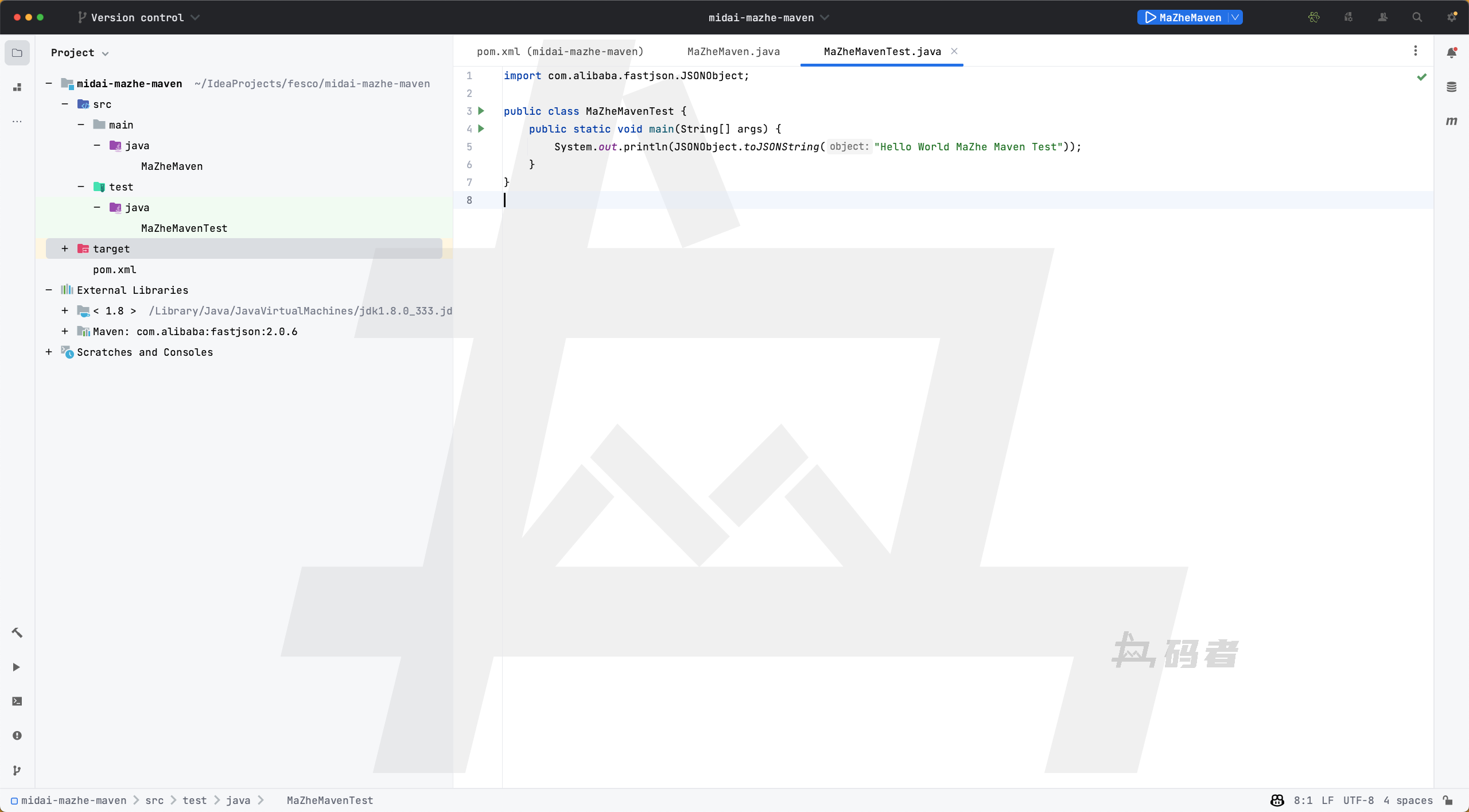Image resolution: width=1469 pixels, height=812 pixels.
Task: Click the Structure tool window icon
Action: tap(17, 87)
